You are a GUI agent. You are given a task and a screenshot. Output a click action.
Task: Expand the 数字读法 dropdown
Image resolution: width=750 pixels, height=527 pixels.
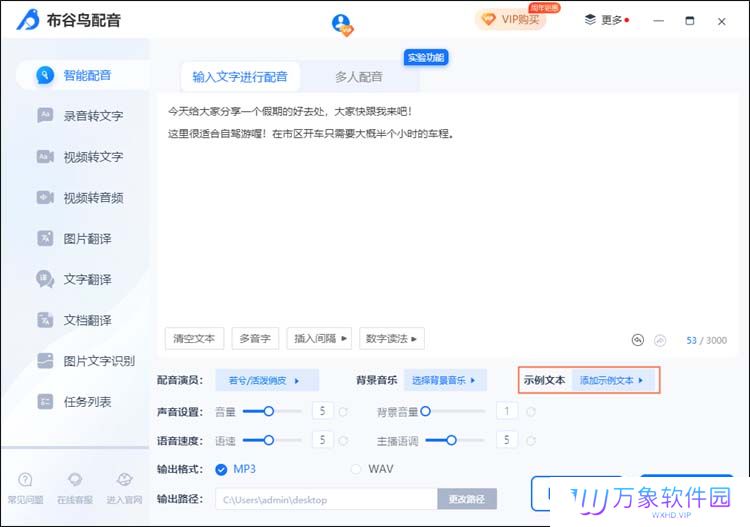click(392, 339)
